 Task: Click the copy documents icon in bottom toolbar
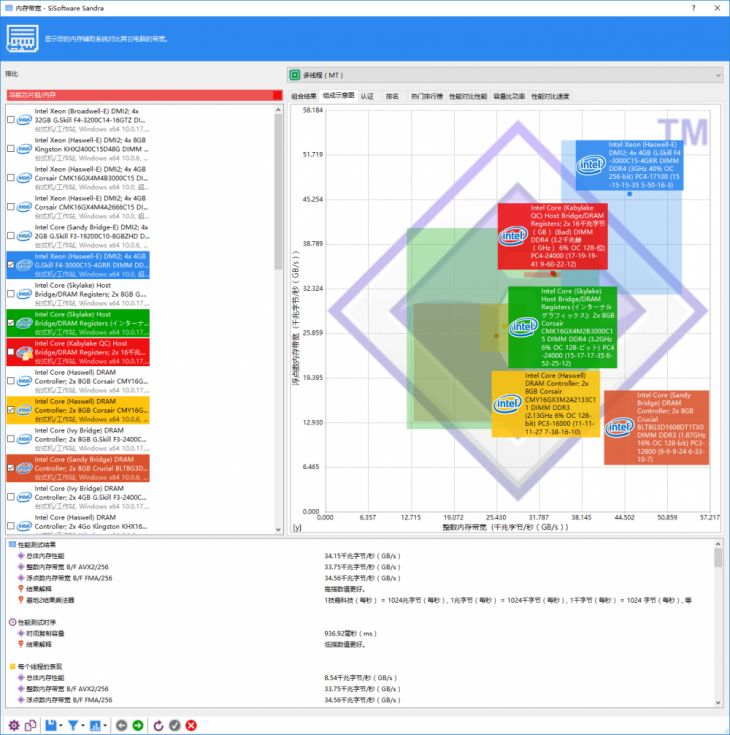point(30,725)
